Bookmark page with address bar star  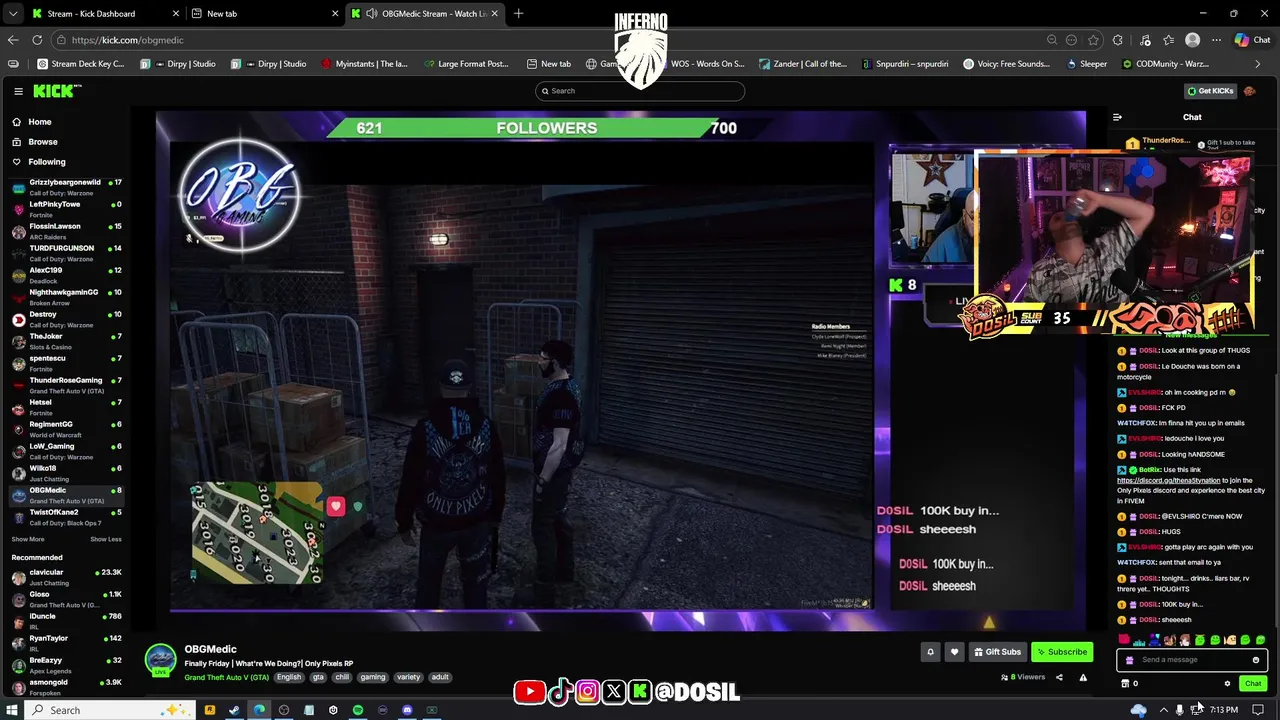tap(1093, 40)
